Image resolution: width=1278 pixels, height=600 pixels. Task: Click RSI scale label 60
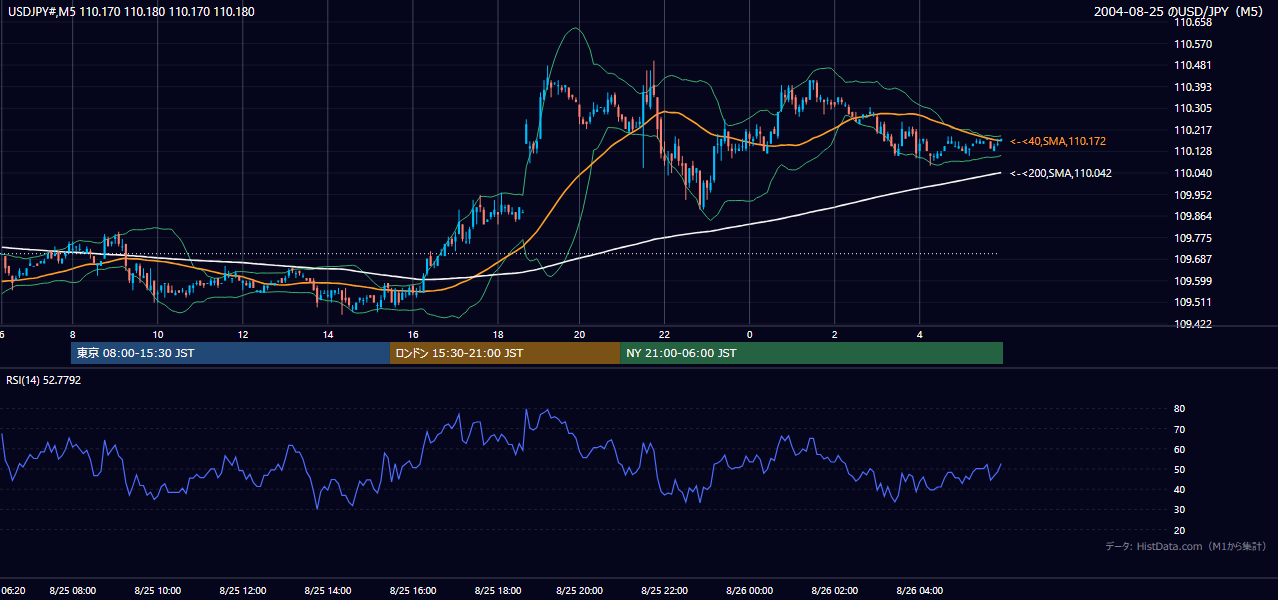coord(1180,449)
